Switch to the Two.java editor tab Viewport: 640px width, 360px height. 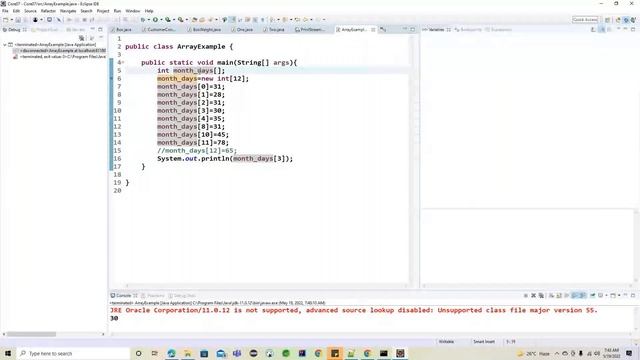pyautogui.click(x=274, y=30)
